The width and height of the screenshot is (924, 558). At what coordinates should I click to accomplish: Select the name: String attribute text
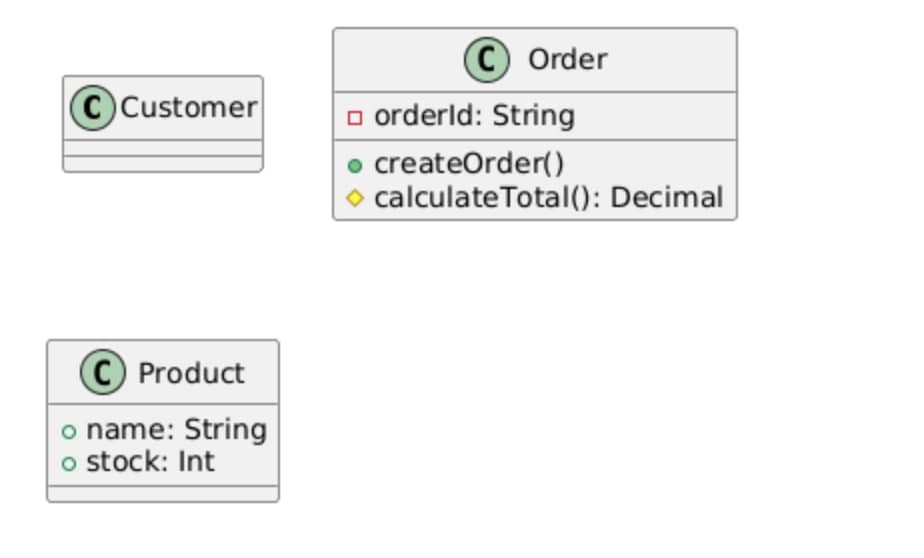pos(177,430)
